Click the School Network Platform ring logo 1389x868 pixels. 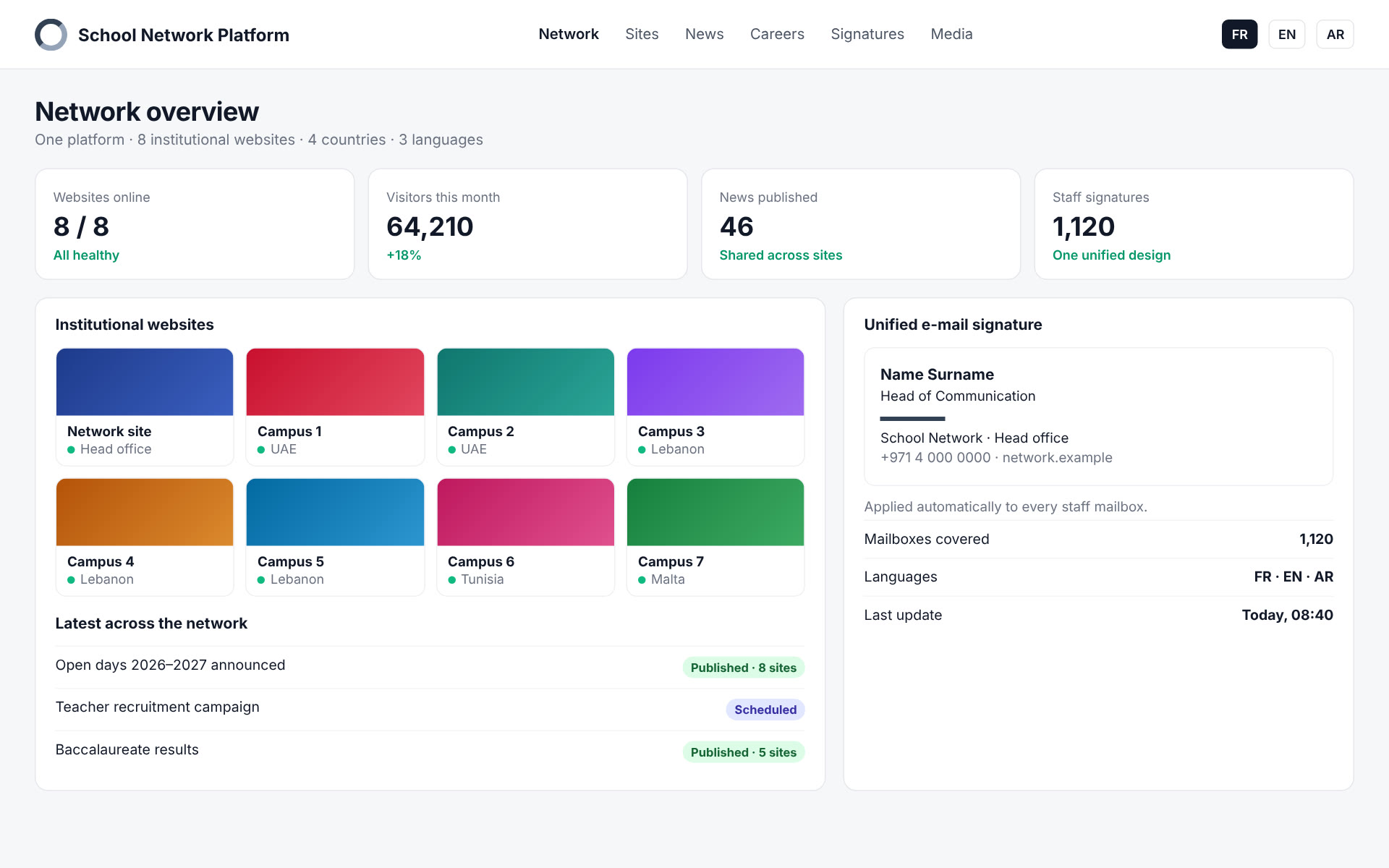click(x=51, y=35)
